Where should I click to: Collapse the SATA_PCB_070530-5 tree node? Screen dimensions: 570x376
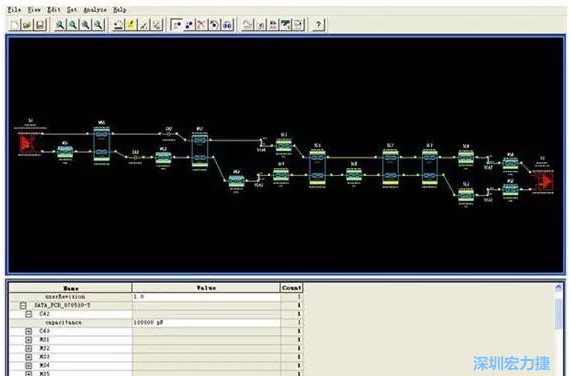pyautogui.click(x=23, y=305)
